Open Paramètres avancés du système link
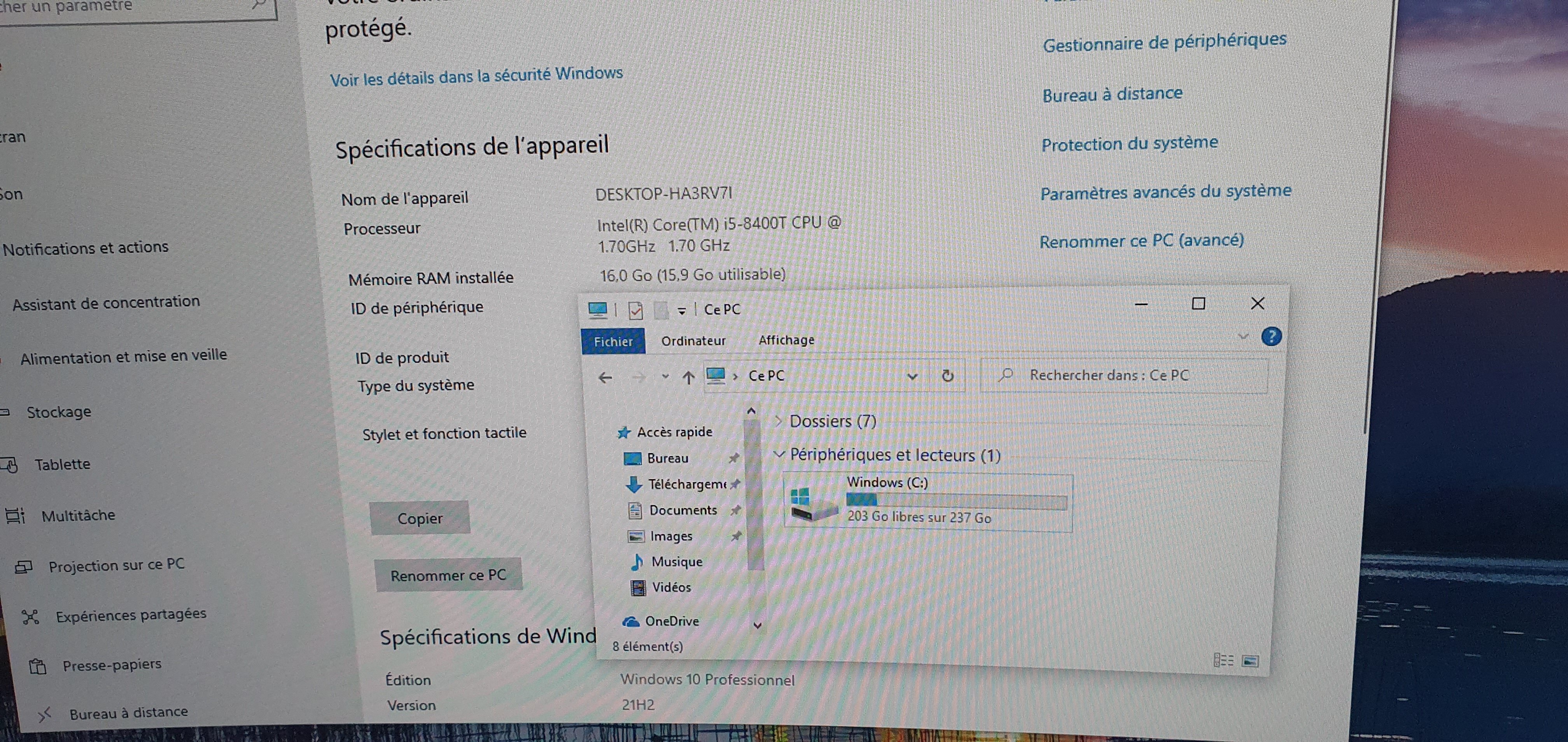Viewport: 1568px width, 742px height. coord(1165,192)
